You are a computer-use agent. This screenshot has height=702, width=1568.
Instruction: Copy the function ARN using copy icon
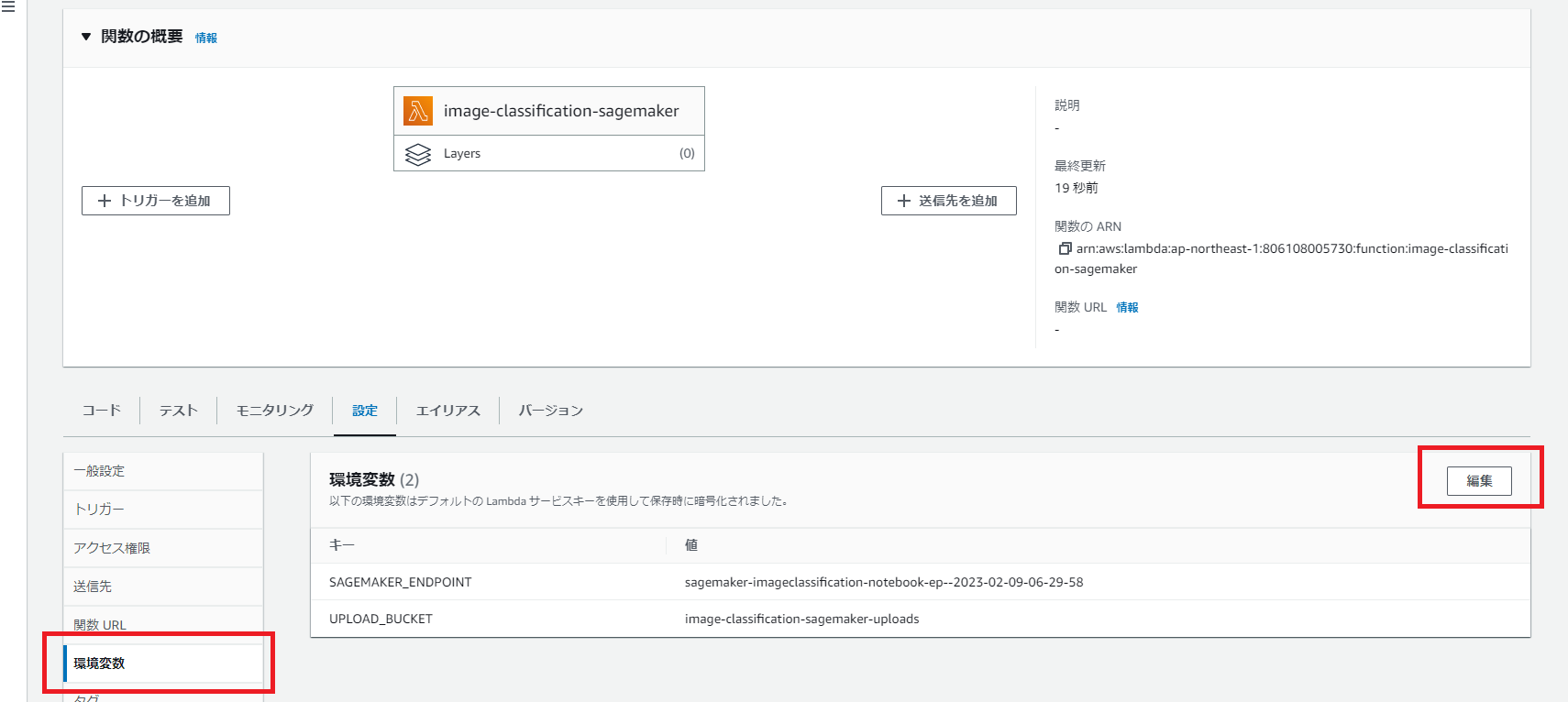coord(1065,248)
